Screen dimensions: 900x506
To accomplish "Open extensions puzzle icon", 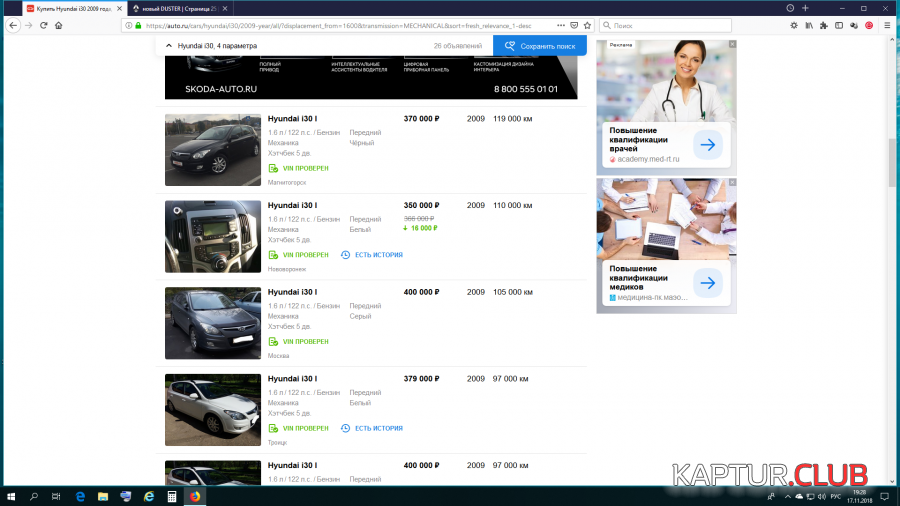I will 824,25.
